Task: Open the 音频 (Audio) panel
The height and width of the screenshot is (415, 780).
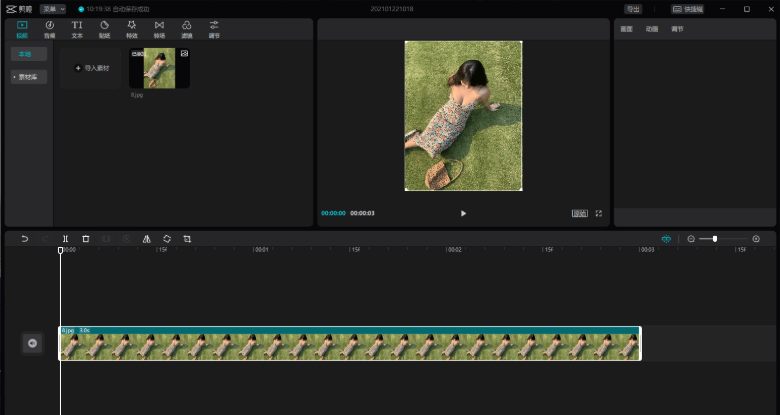Action: pos(49,28)
